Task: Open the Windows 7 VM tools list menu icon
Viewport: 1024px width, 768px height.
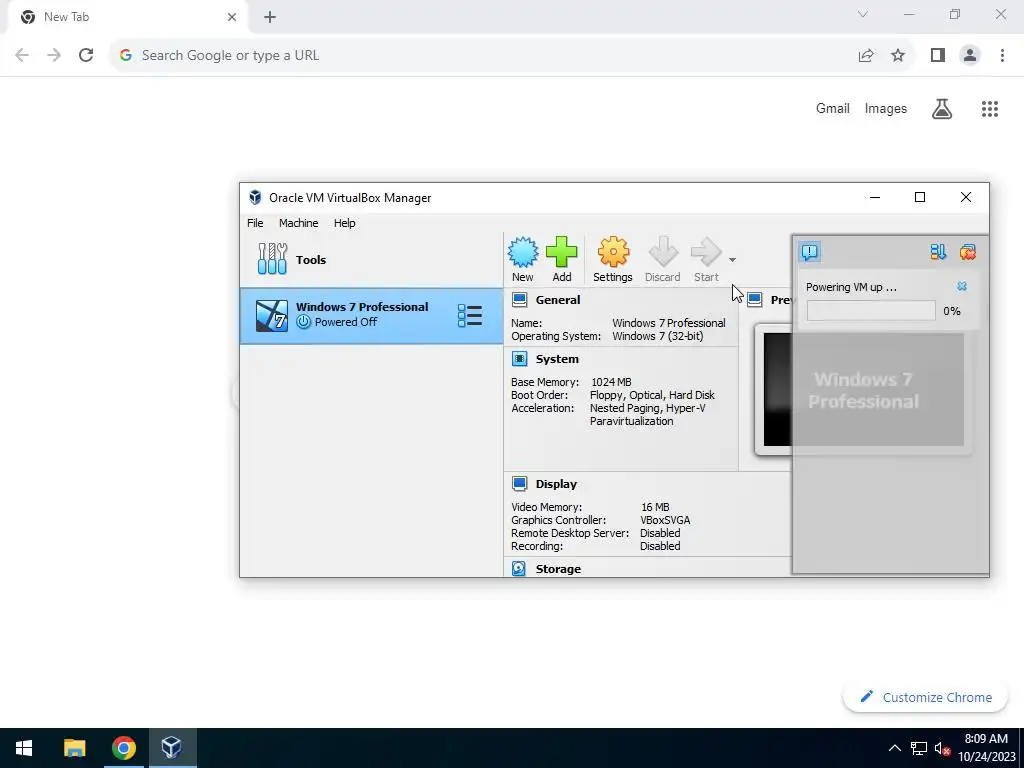Action: [470, 315]
